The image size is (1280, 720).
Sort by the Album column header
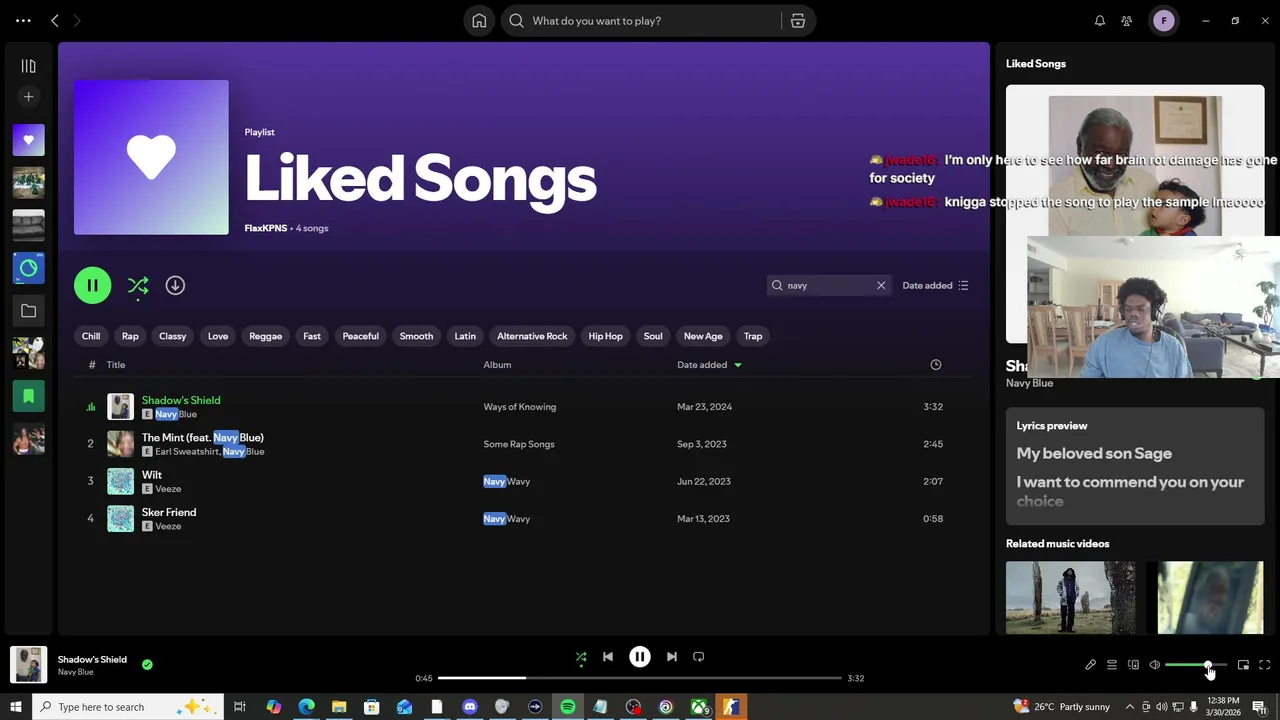497,365
